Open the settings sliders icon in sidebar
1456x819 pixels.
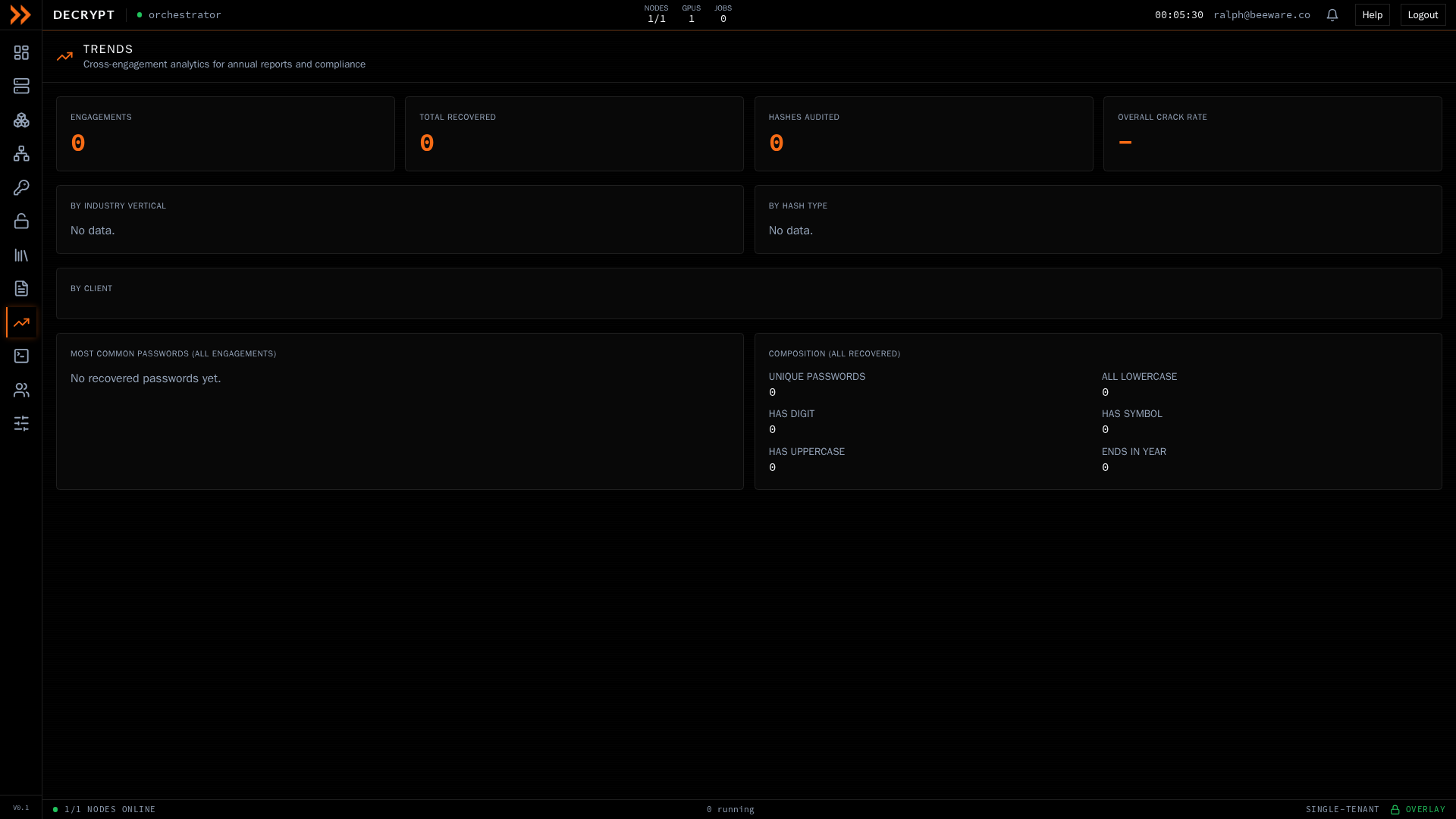click(x=21, y=424)
